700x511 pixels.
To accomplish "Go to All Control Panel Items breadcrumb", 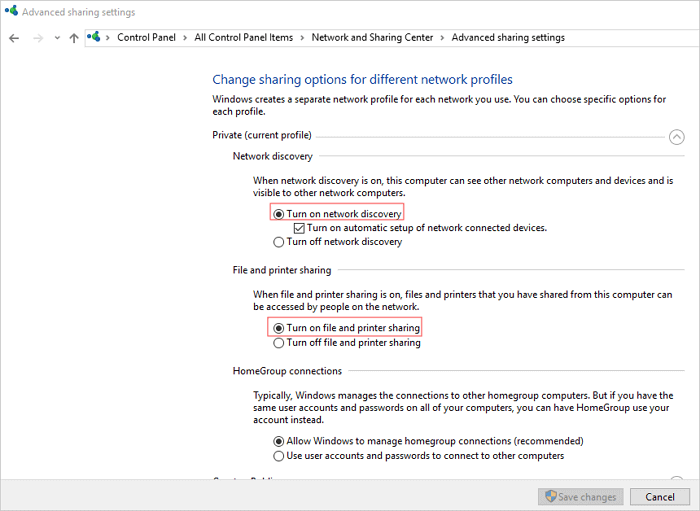I will click(243, 38).
